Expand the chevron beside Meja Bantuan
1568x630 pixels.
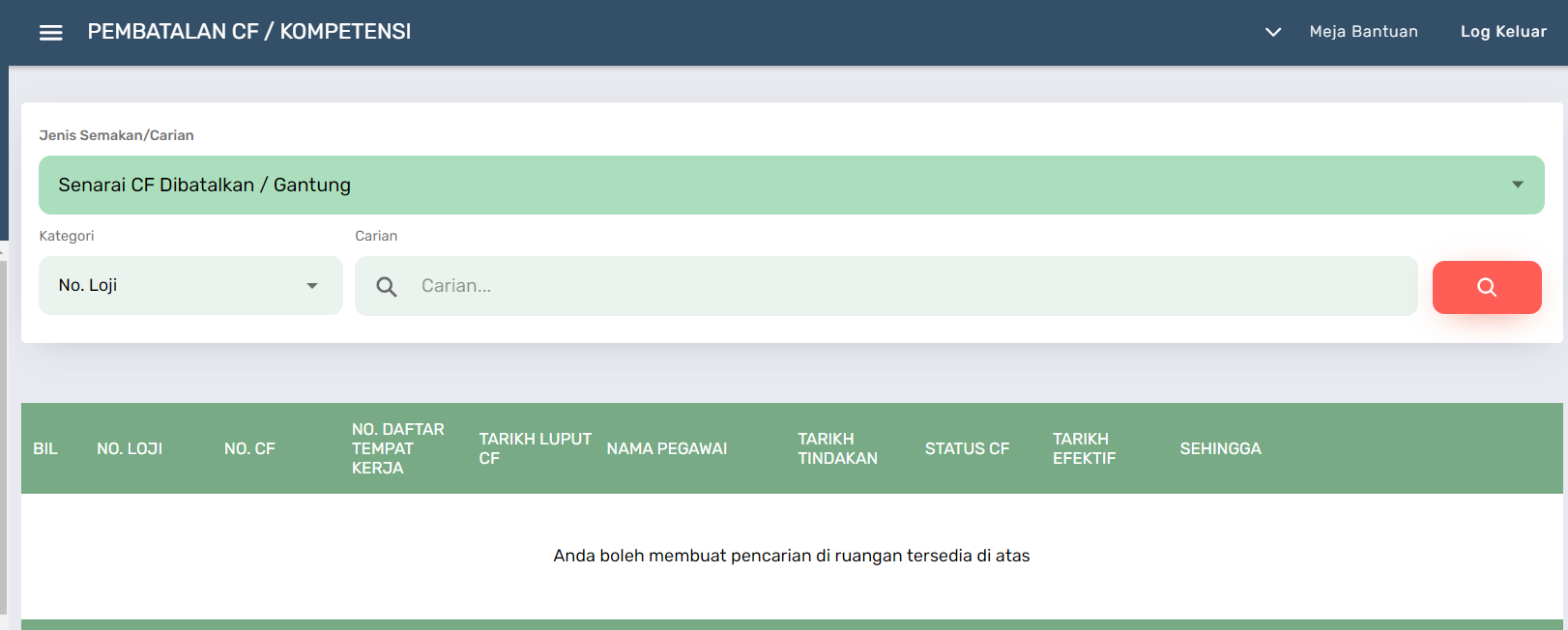[1273, 32]
